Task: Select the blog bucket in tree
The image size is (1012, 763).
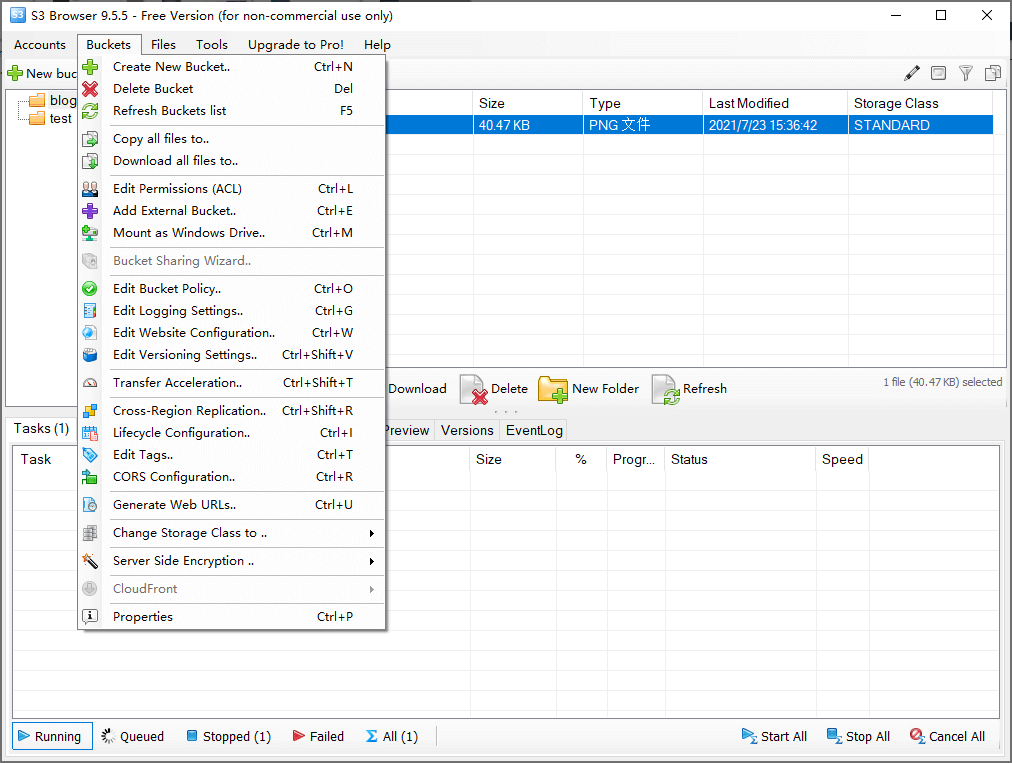Action: [x=53, y=100]
